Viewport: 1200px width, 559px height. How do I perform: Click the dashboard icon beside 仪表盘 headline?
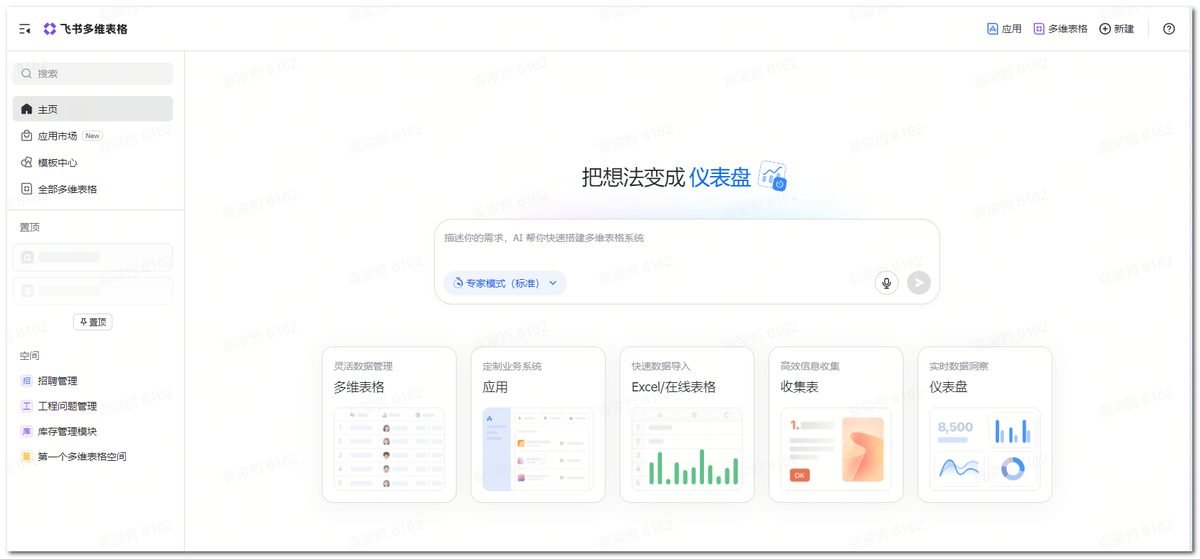tap(773, 176)
